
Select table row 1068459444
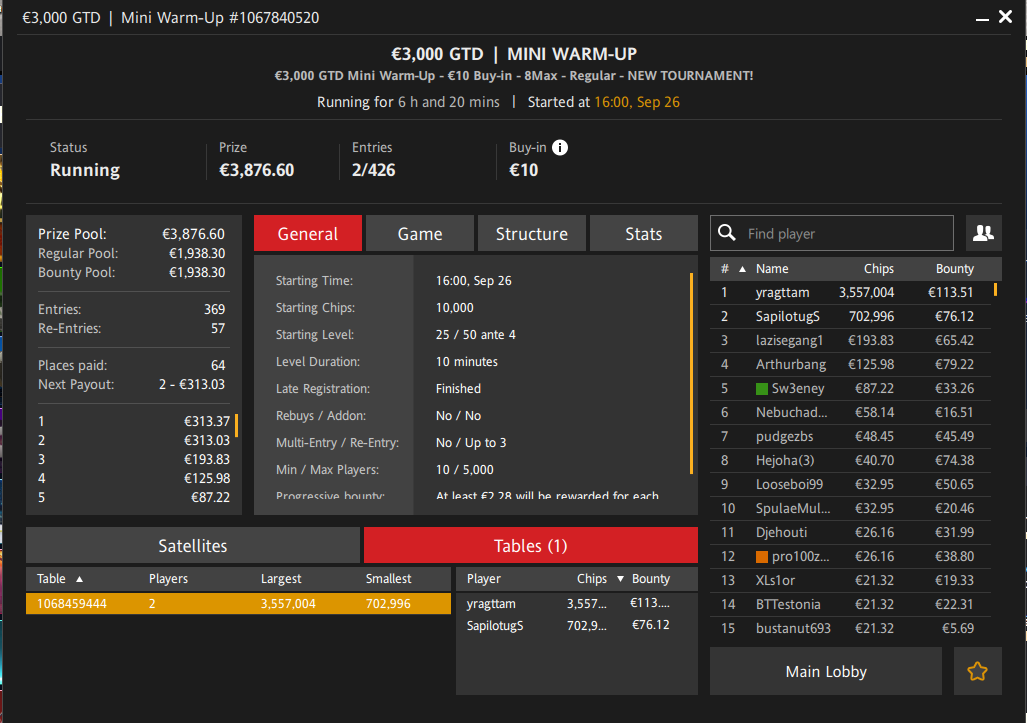coord(238,603)
